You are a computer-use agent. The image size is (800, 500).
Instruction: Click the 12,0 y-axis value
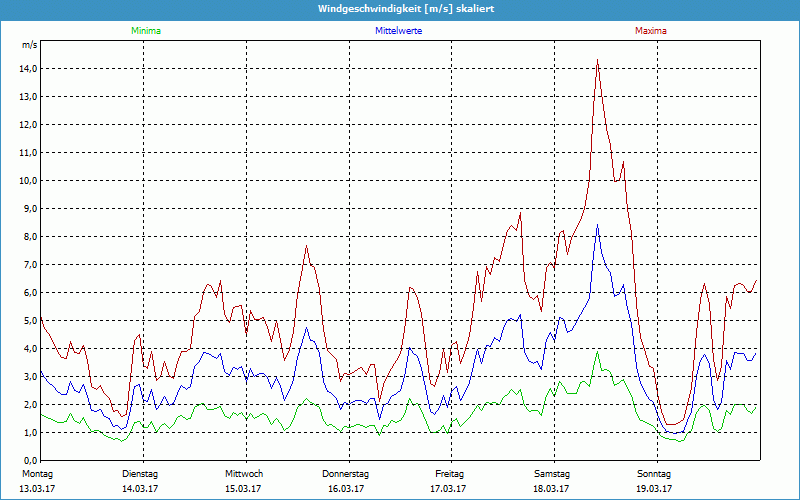click(29, 125)
